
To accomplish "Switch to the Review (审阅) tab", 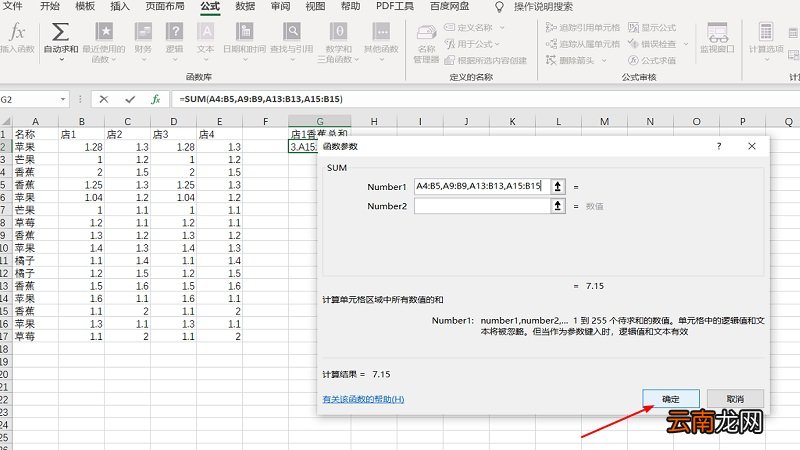I will coord(280,6).
